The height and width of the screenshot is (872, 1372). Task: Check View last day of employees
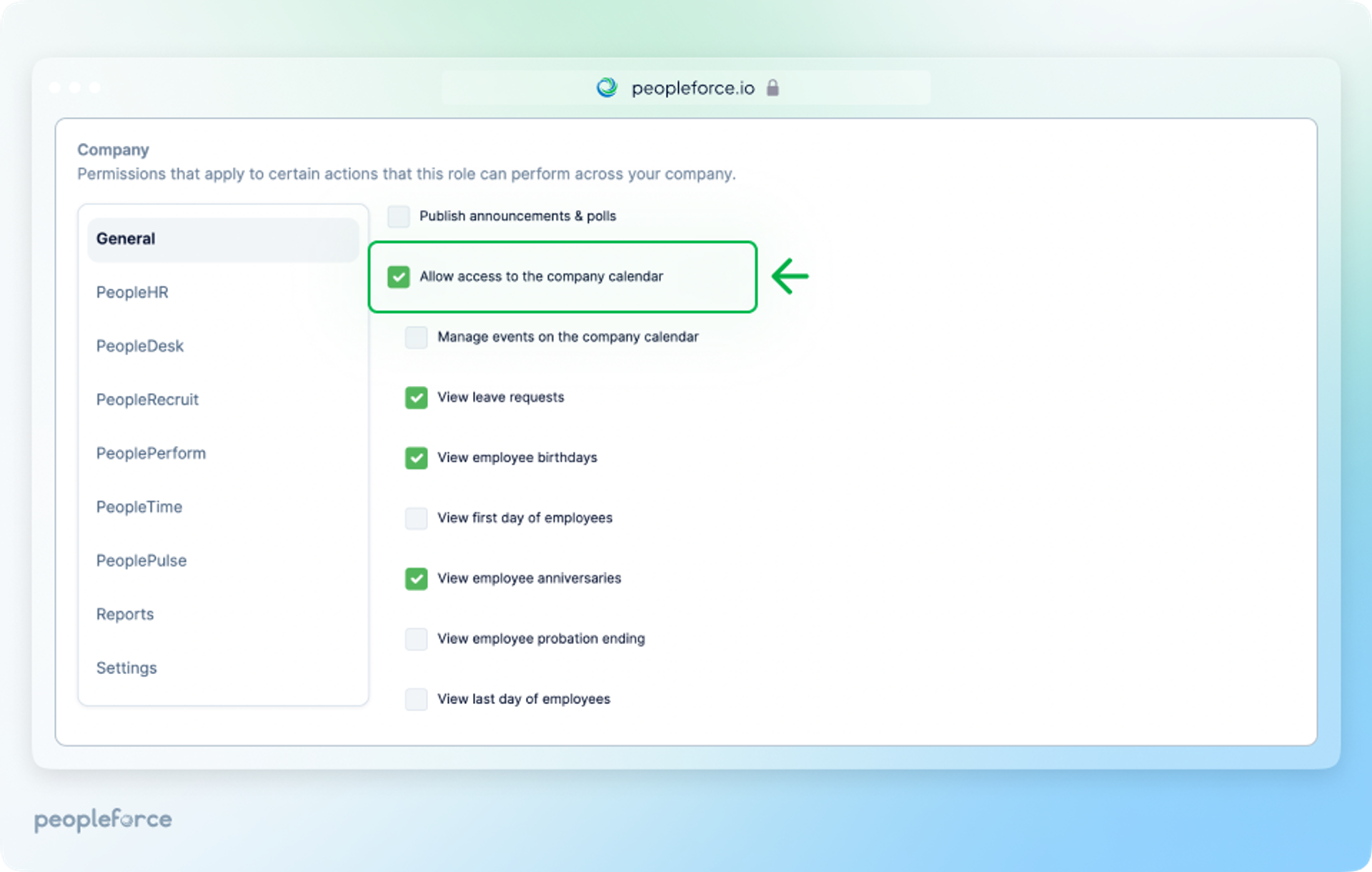[417, 699]
